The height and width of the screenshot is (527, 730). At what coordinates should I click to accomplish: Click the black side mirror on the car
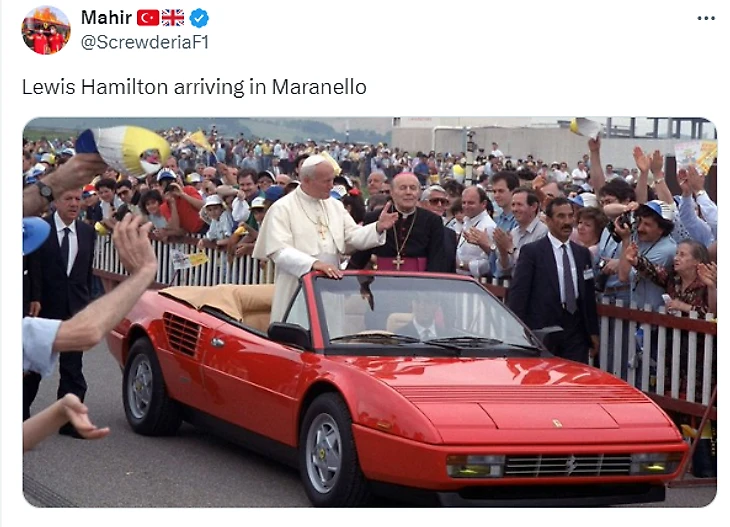point(290,335)
